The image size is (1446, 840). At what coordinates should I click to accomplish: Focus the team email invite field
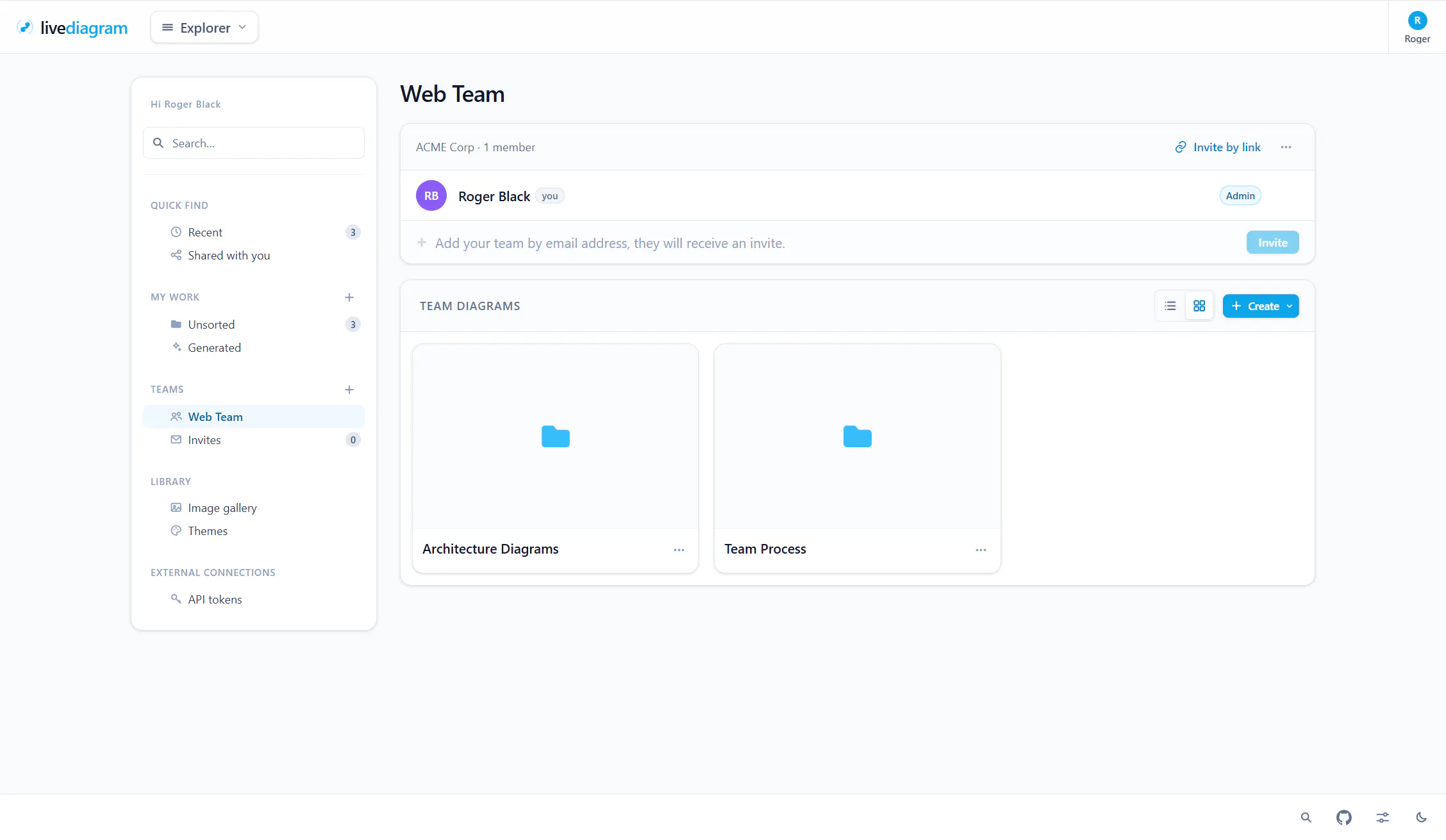click(x=827, y=243)
